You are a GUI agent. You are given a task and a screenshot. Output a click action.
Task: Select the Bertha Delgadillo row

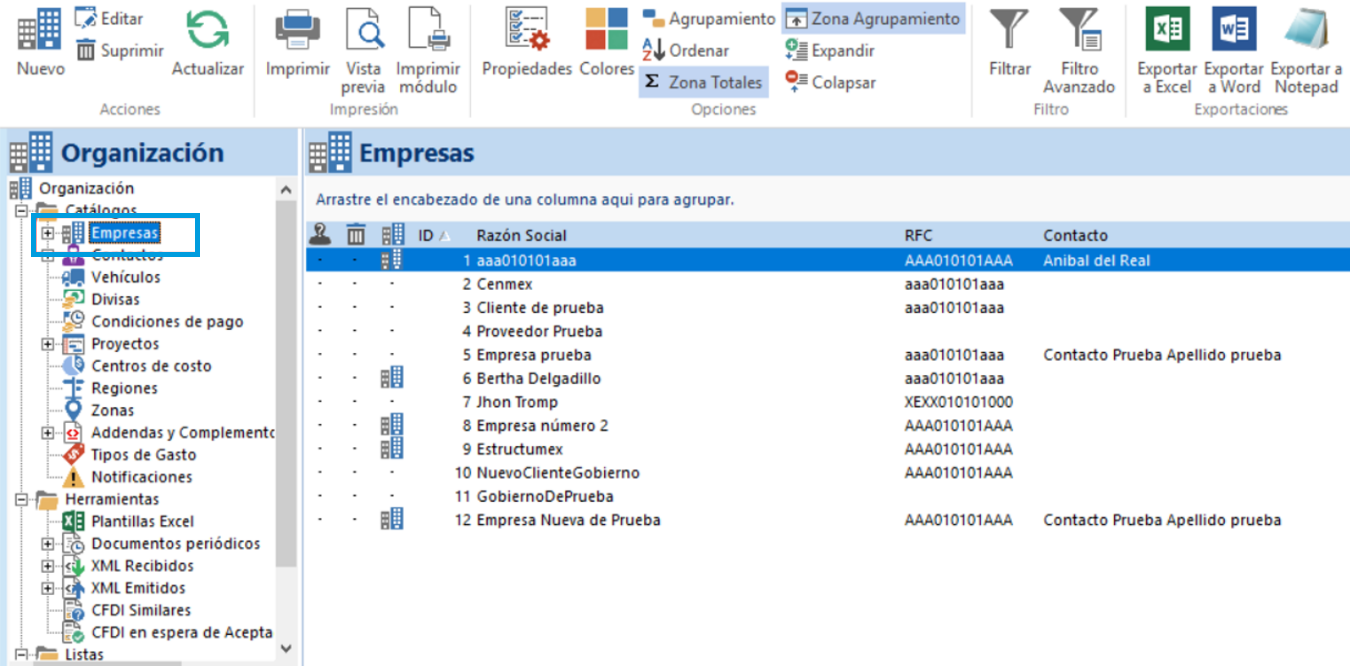click(x=827, y=379)
